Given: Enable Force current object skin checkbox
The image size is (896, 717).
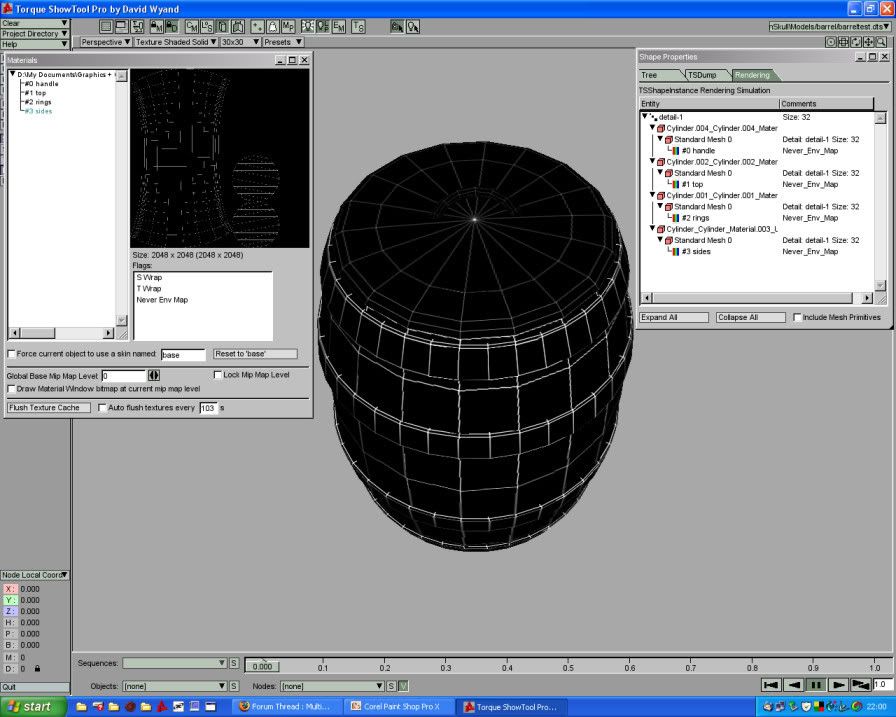Looking at the screenshot, I should (12, 354).
